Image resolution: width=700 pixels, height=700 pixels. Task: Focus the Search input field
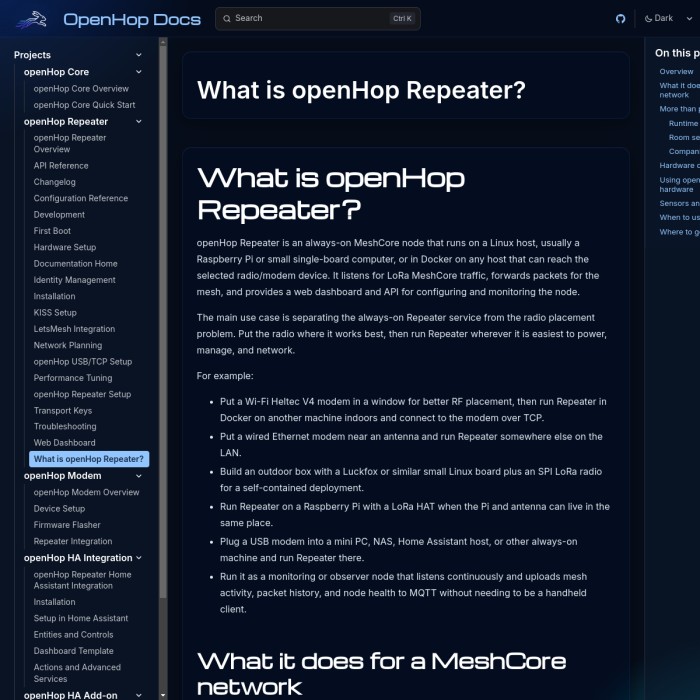coord(317,18)
